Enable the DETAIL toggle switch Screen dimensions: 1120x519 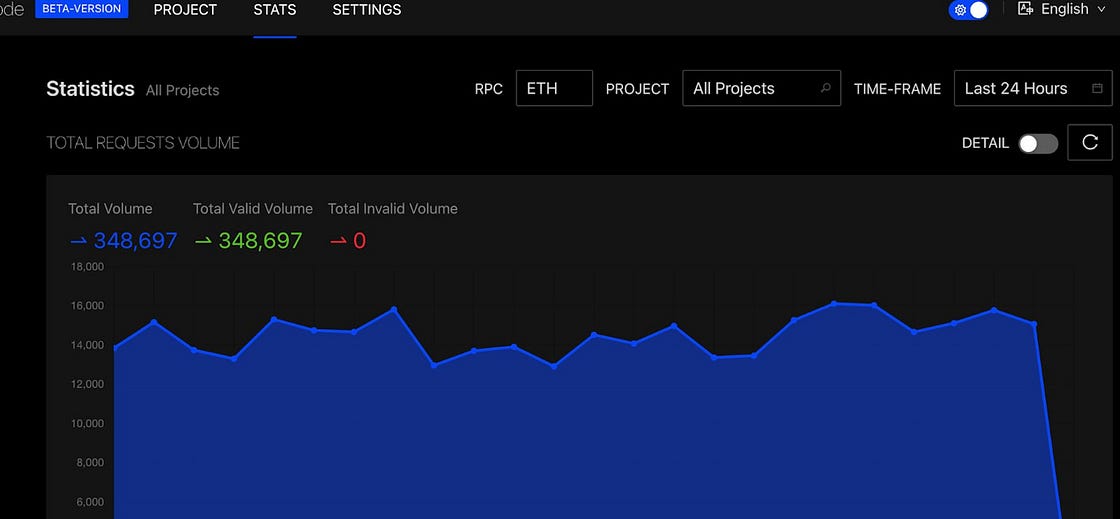1038,143
